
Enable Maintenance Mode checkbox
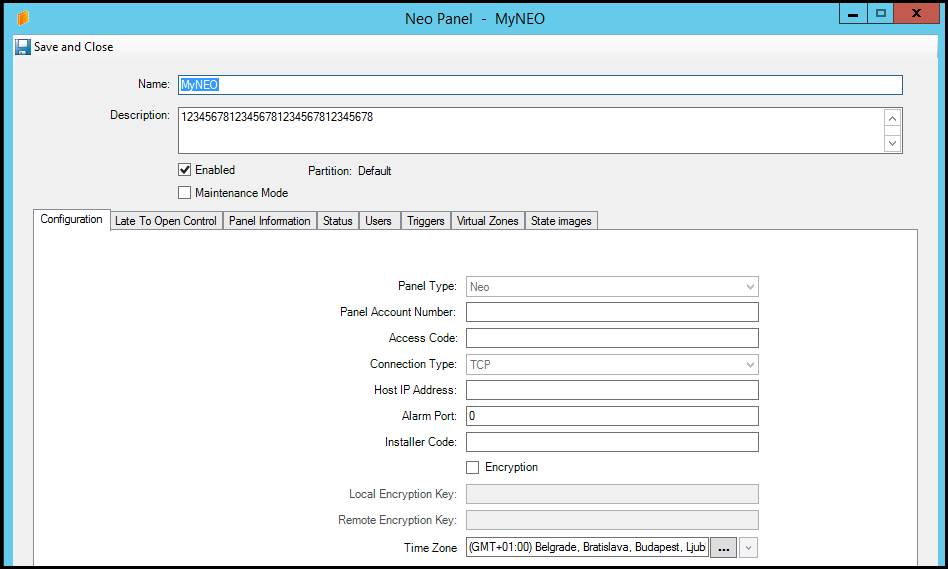click(x=185, y=193)
